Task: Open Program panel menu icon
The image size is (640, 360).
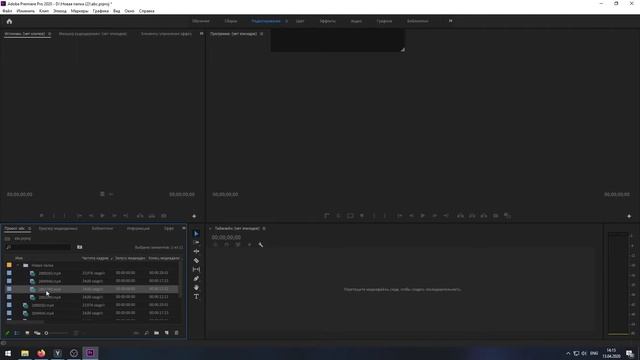Action: click(x=262, y=34)
